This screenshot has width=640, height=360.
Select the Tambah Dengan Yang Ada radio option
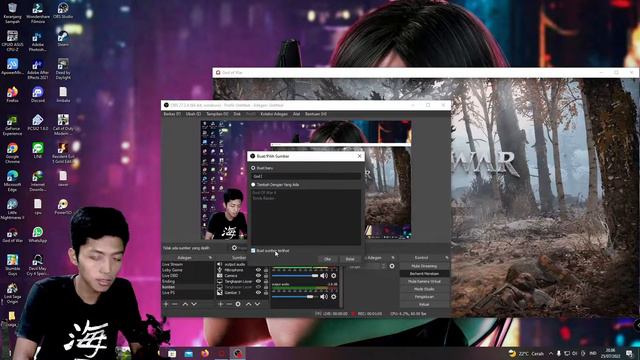pos(253,185)
